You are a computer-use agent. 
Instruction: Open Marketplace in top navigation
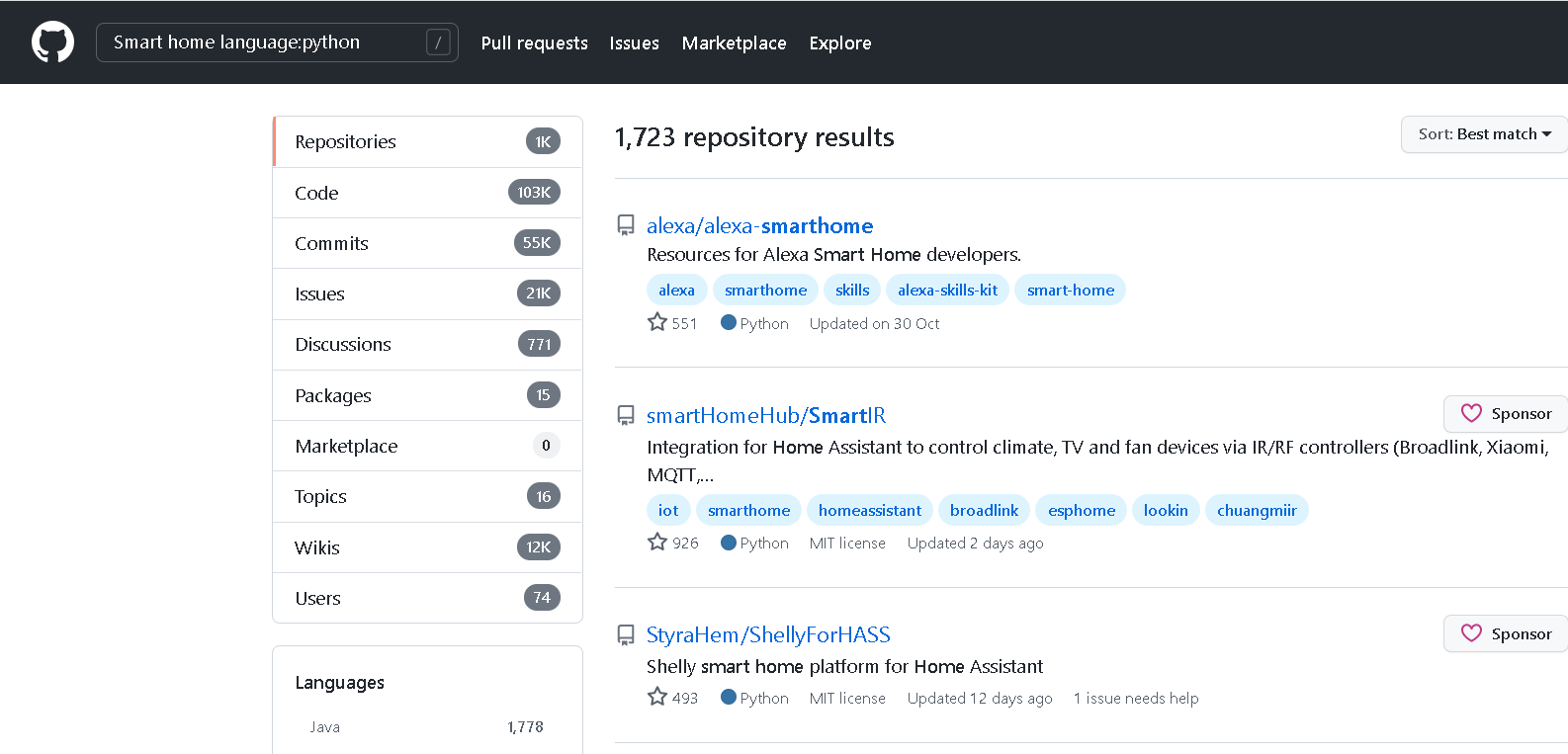pos(734,42)
